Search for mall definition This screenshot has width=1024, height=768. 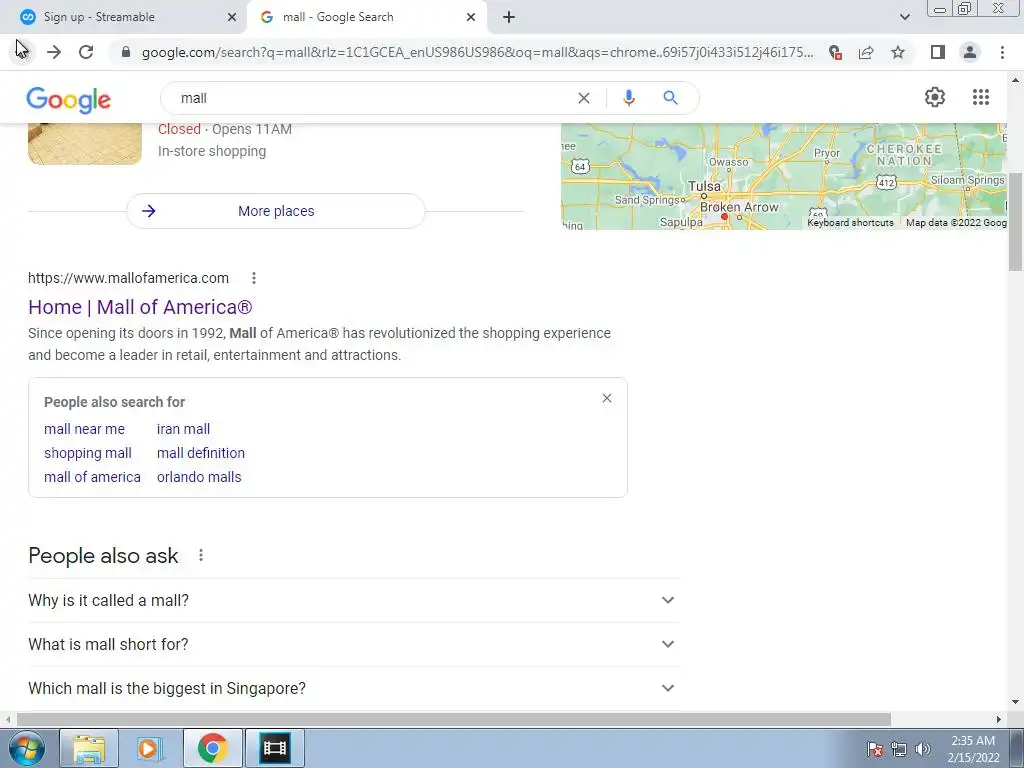coord(200,453)
